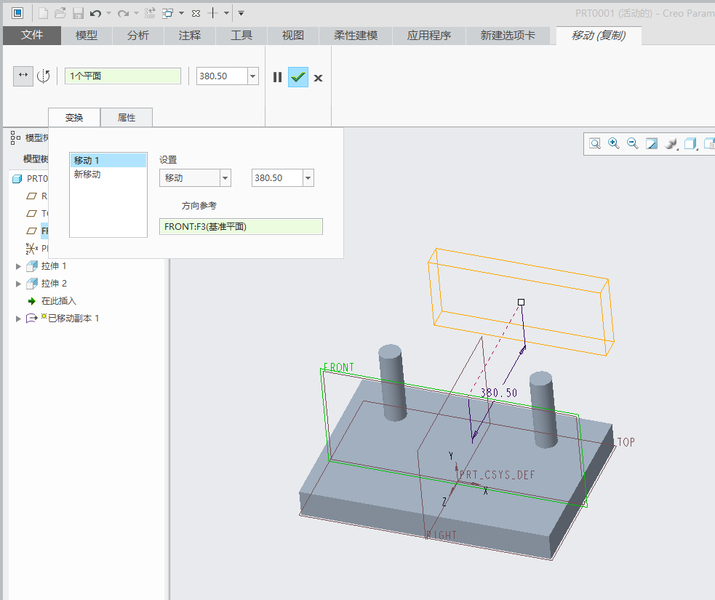715x600 pixels.
Task: Switch to the 新建选项卡 ribbon tab
Action: click(508, 35)
